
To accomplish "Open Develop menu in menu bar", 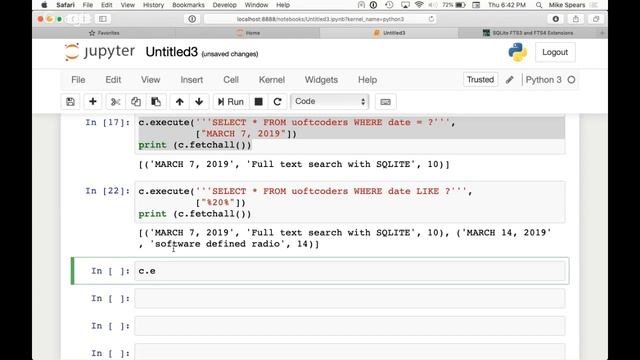I will tap(224, 5).
